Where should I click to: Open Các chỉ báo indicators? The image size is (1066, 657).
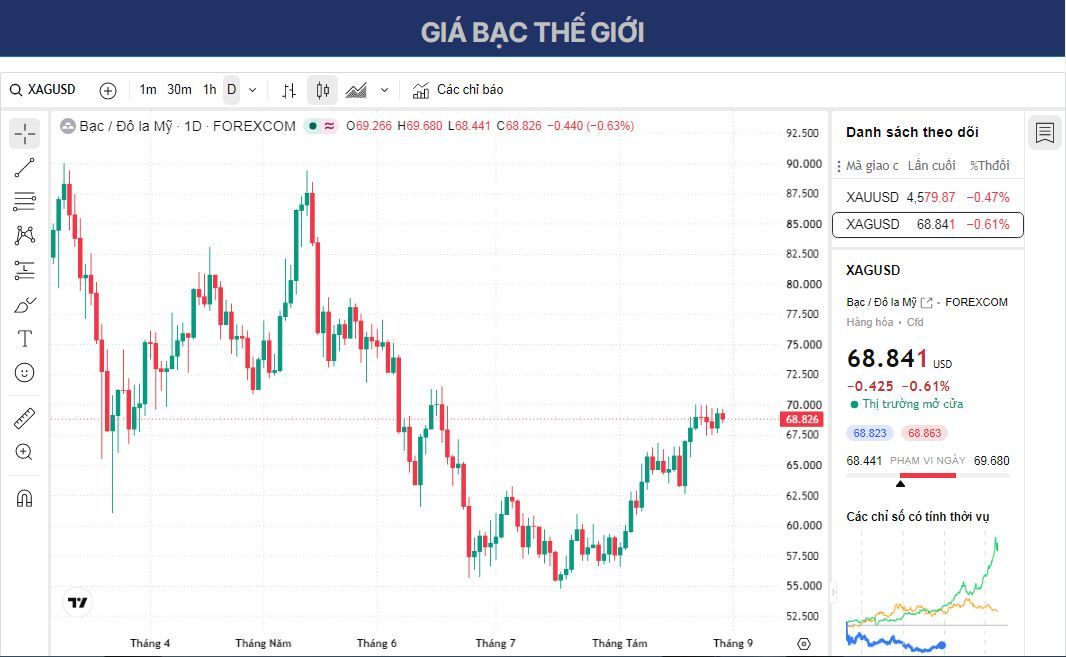[458, 90]
